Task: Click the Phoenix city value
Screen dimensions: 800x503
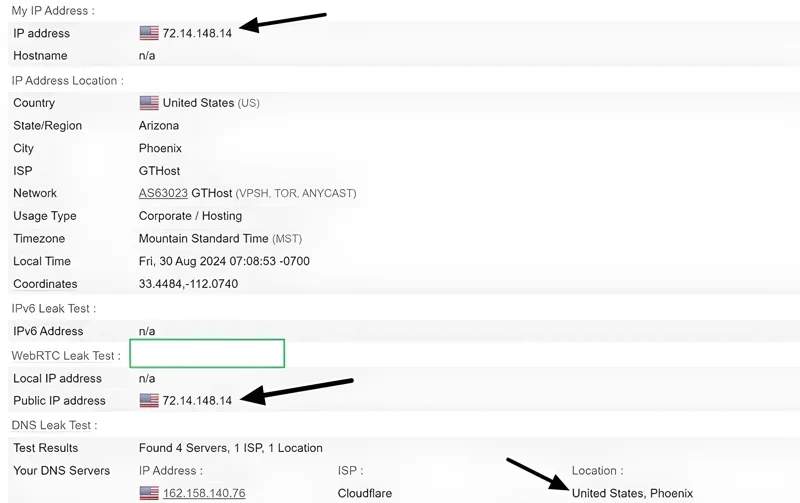Action: tap(160, 148)
